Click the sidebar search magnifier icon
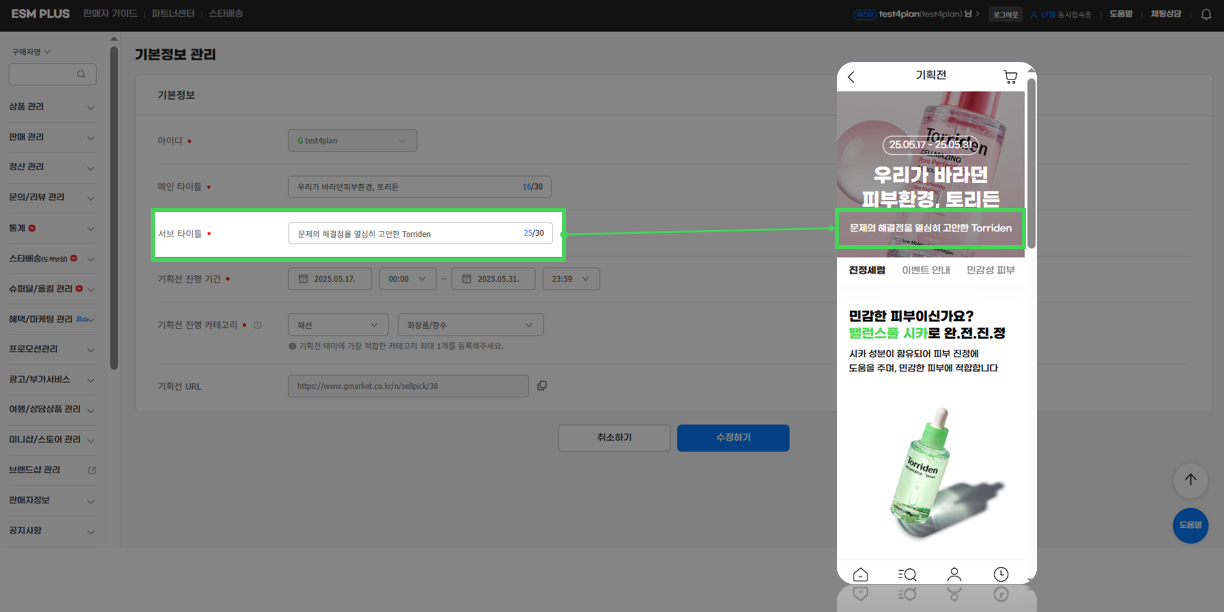This screenshot has height=612, width=1224. [x=81, y=75]
